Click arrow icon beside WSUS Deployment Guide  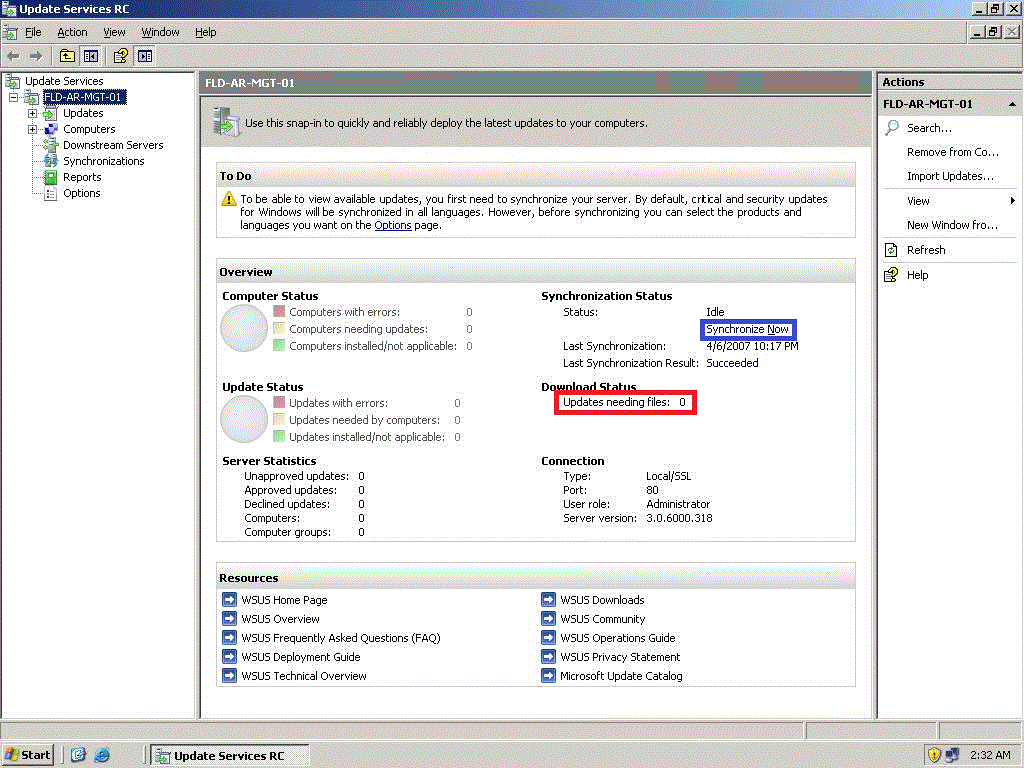point(229,657)
